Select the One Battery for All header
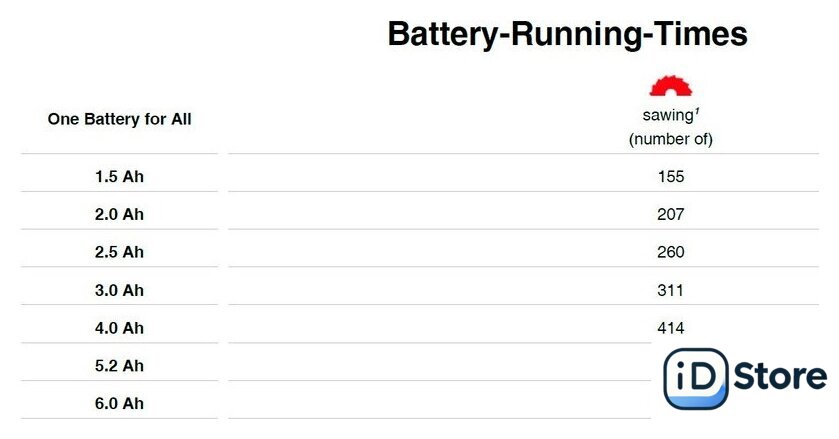Viewport: 839px width, 439px height. 119,119
